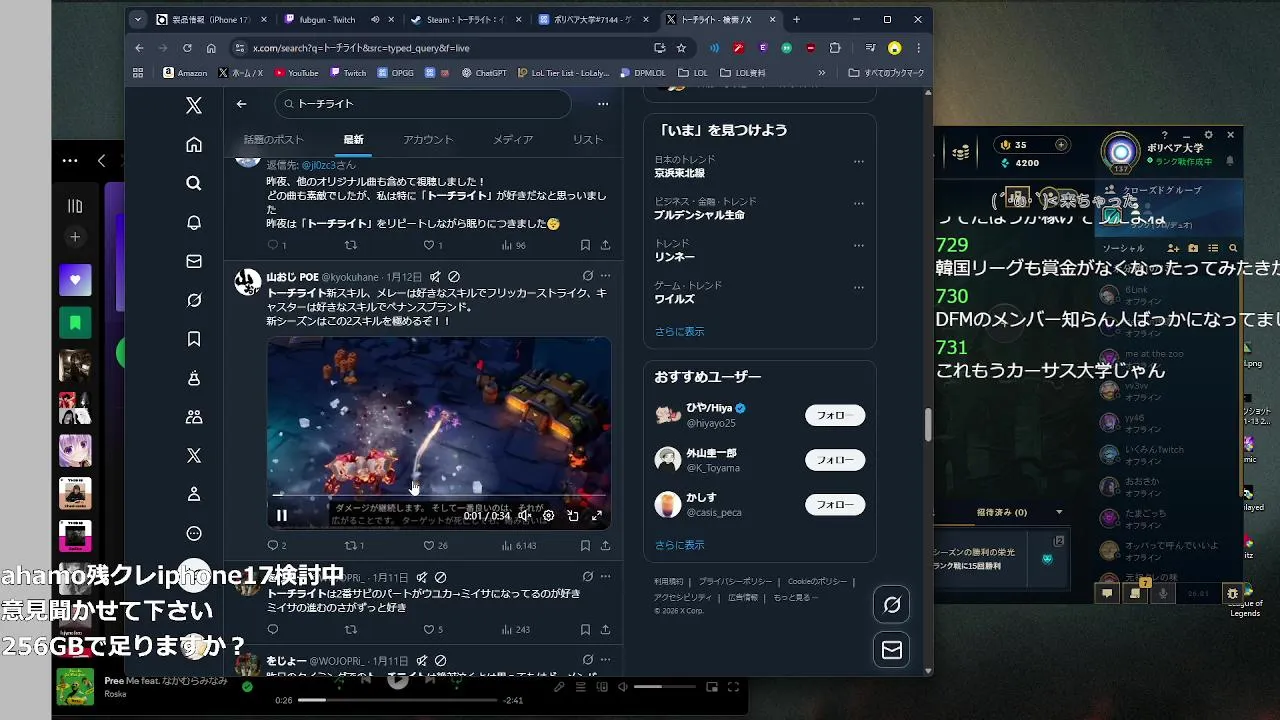Screen dimensions: 1280x720
Task: Click the X page scrollbar
Action: click(927, 424)
